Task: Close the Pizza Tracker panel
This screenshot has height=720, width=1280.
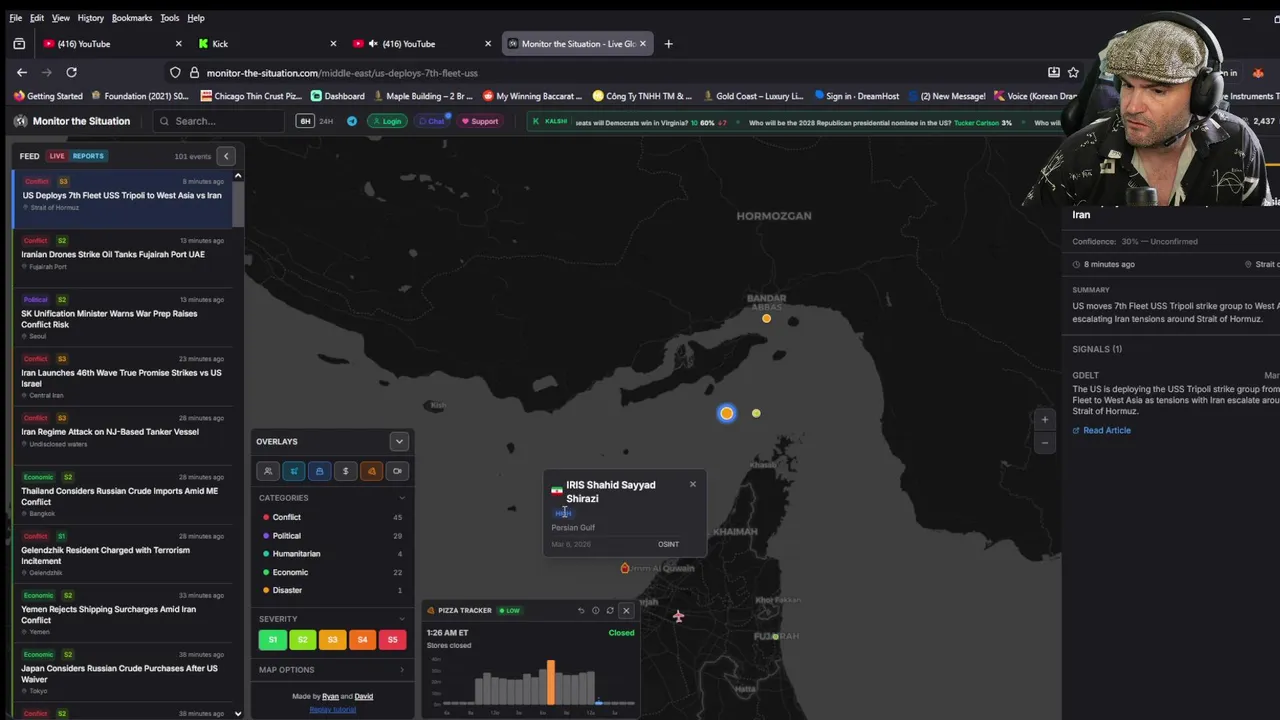Action: point(626,610)
